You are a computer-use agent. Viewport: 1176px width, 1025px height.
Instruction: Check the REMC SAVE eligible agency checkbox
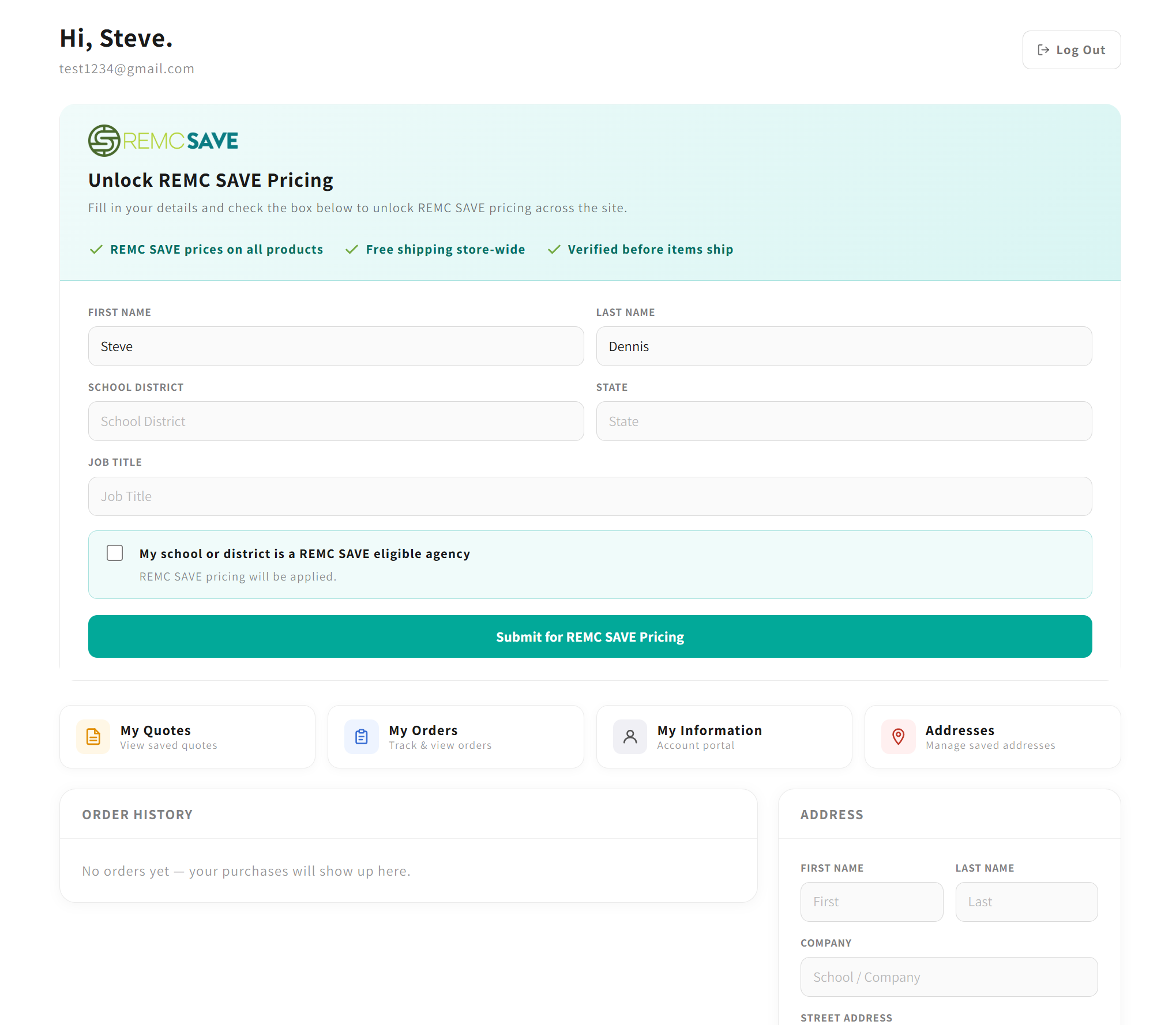coord(115,553)
